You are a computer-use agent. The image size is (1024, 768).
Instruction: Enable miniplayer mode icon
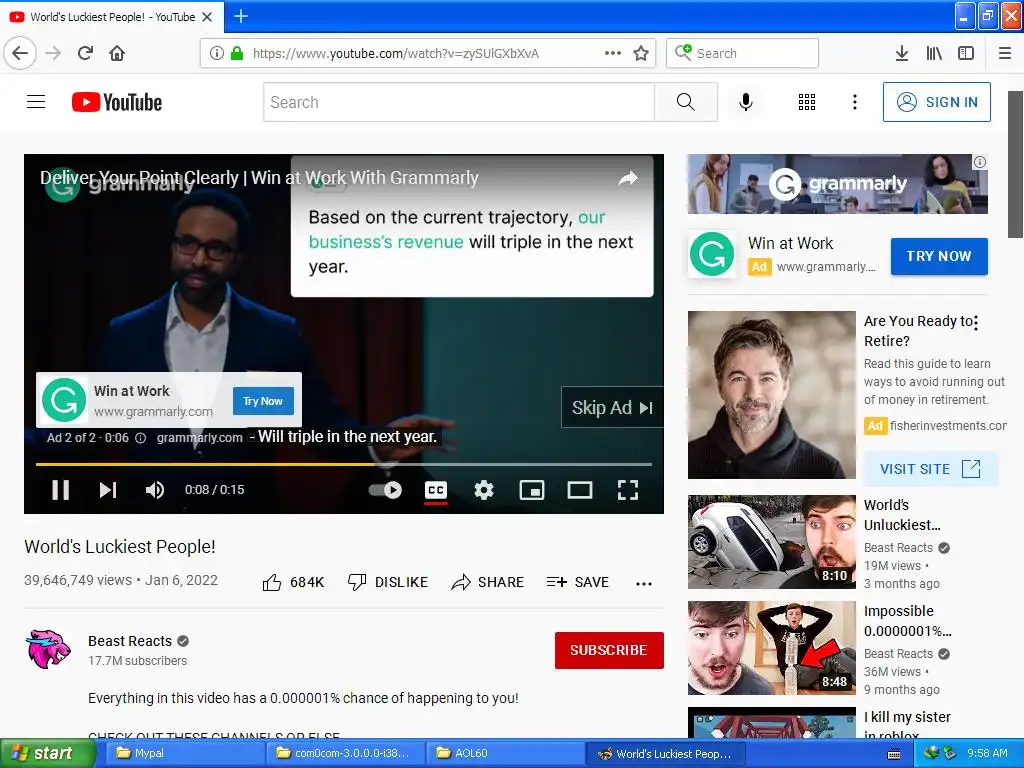532,490
